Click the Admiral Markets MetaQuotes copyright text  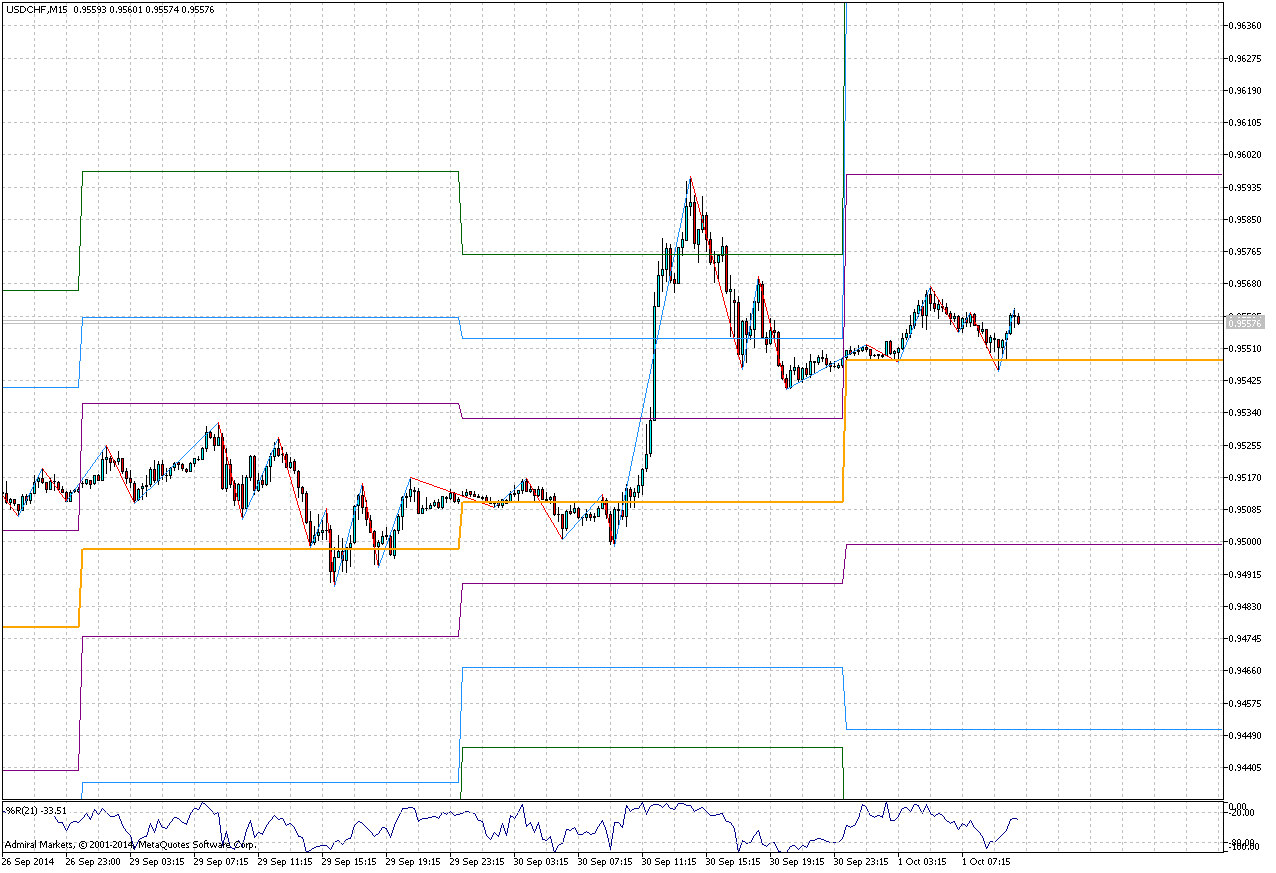130,845
